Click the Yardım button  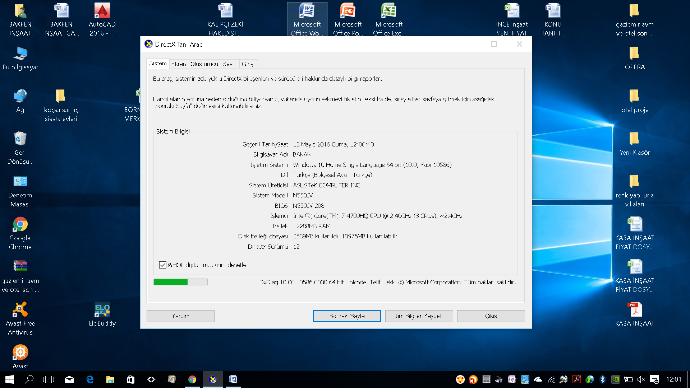click(180, 316)
